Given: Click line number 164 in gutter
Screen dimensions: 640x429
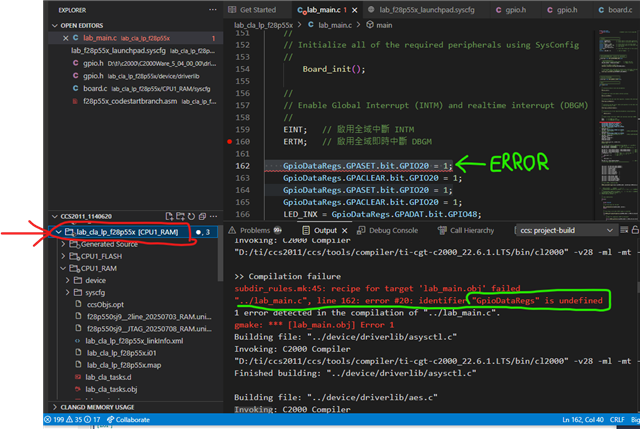Looking at the screenshot, I should point(242,190).
